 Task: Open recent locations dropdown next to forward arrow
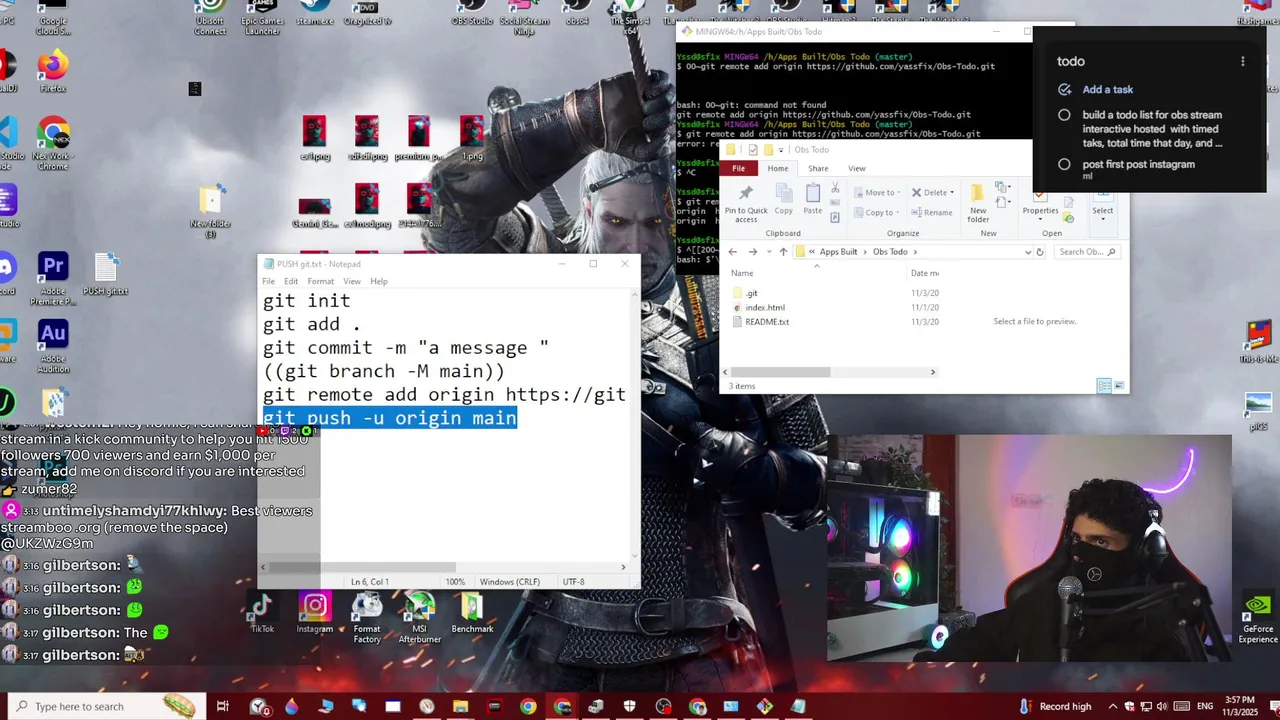768,252
